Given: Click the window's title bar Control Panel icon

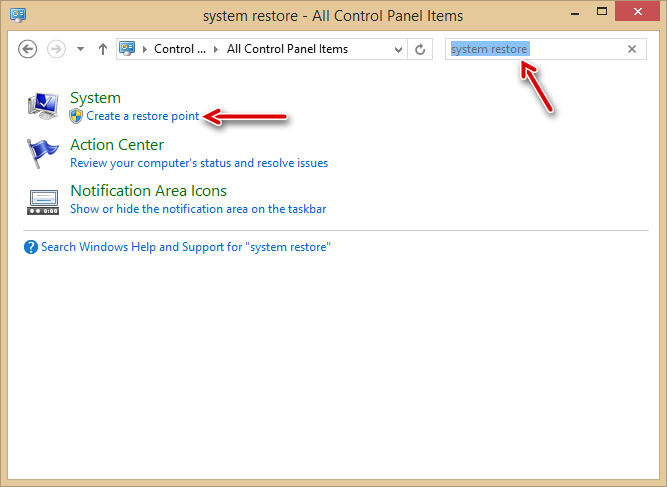Looking at the screenshot, I should (x=18, y=15).
